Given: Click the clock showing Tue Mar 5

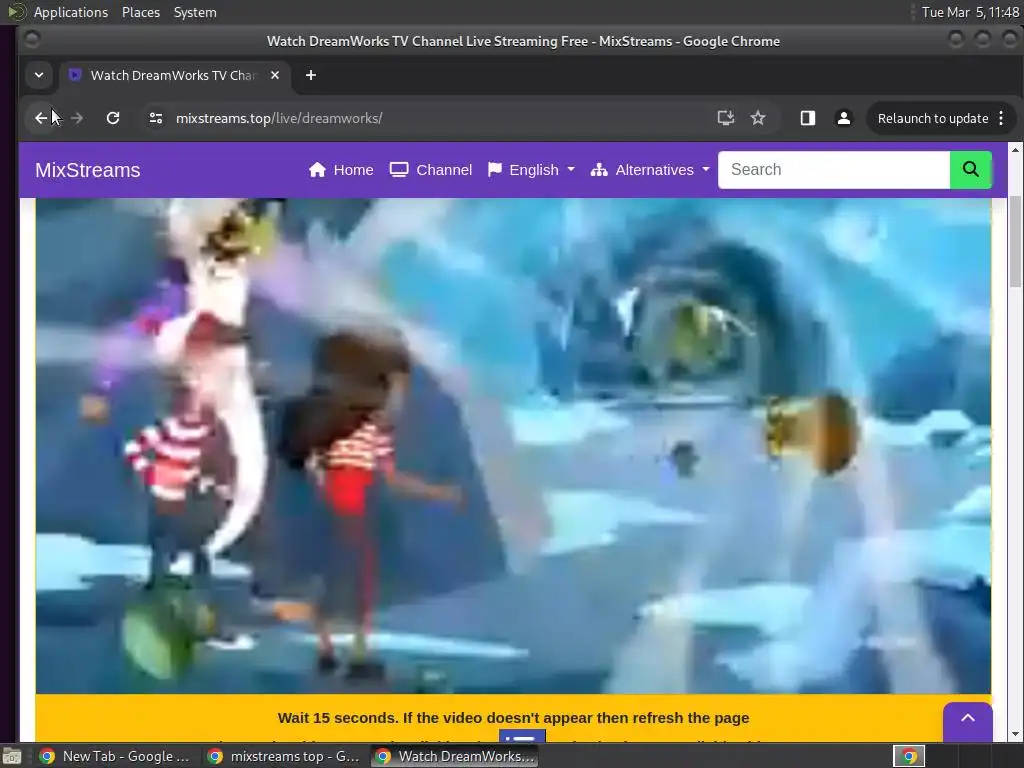Looking at the screenshot, I should [x=970, y=12].
